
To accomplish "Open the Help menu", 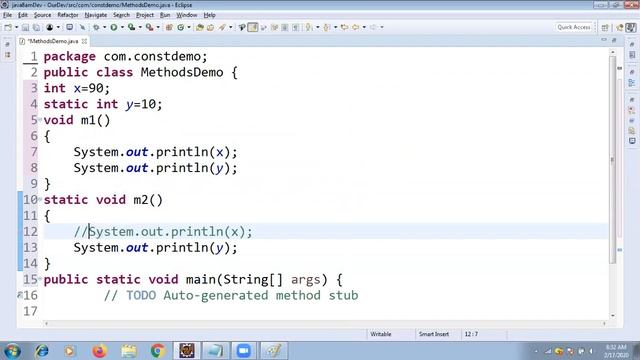I will coord(209,15).
